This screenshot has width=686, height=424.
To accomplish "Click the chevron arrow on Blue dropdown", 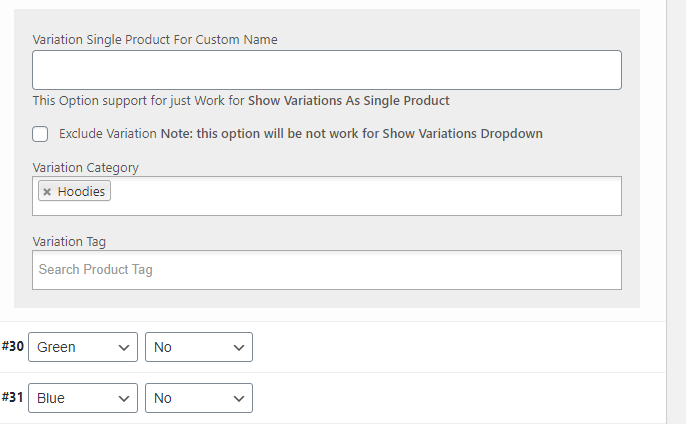I will pyautogui.click(x=124, y=398).
